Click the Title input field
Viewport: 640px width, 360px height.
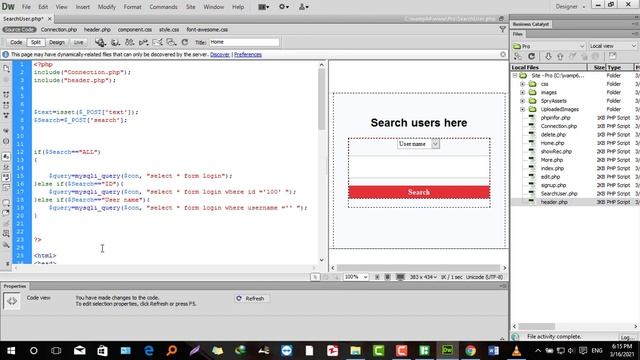pyautogui.click(x=244, y=42)
